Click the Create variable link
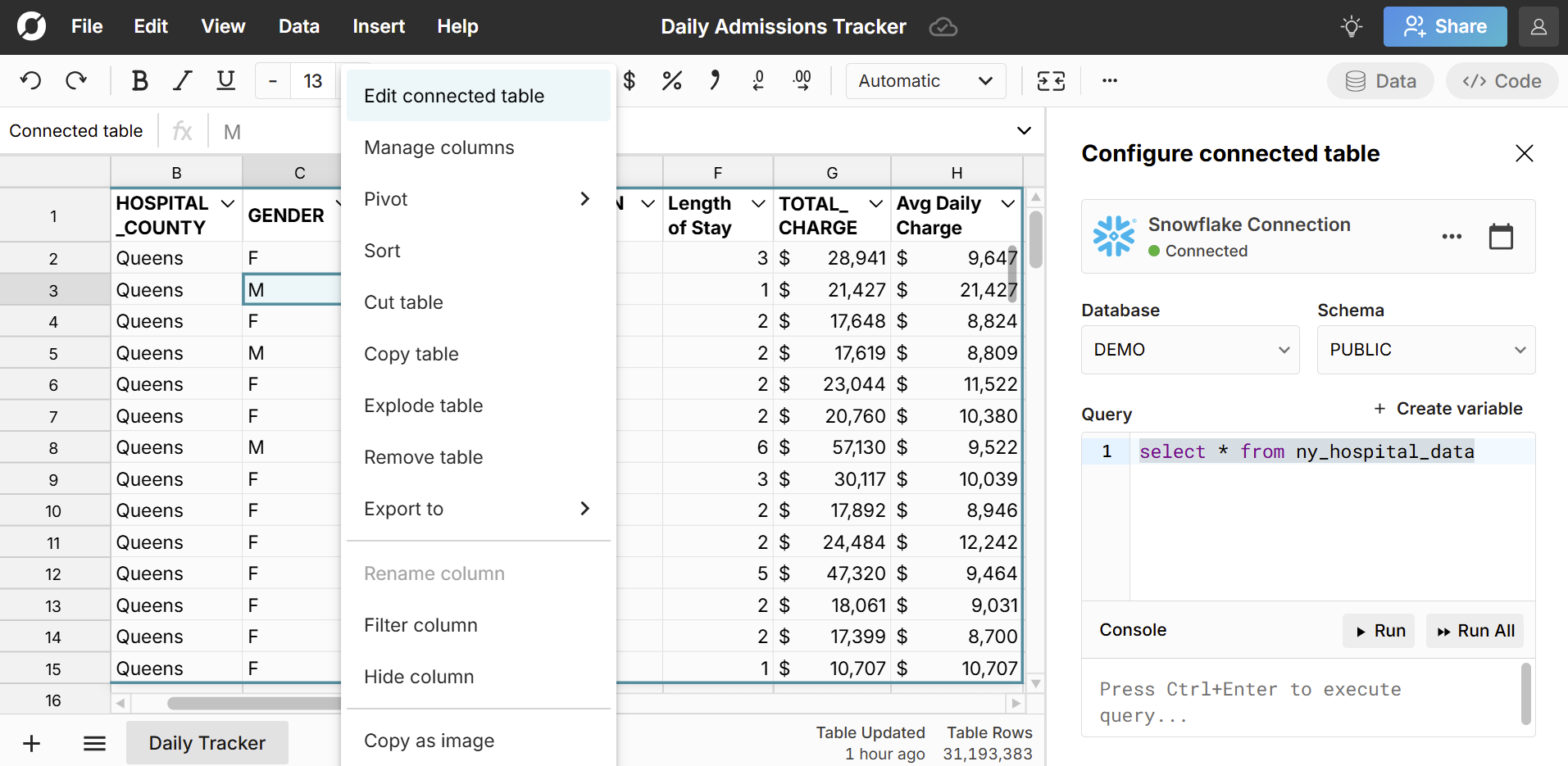This screenshot has width=1568, height=766. click(x=1448, y=408)
